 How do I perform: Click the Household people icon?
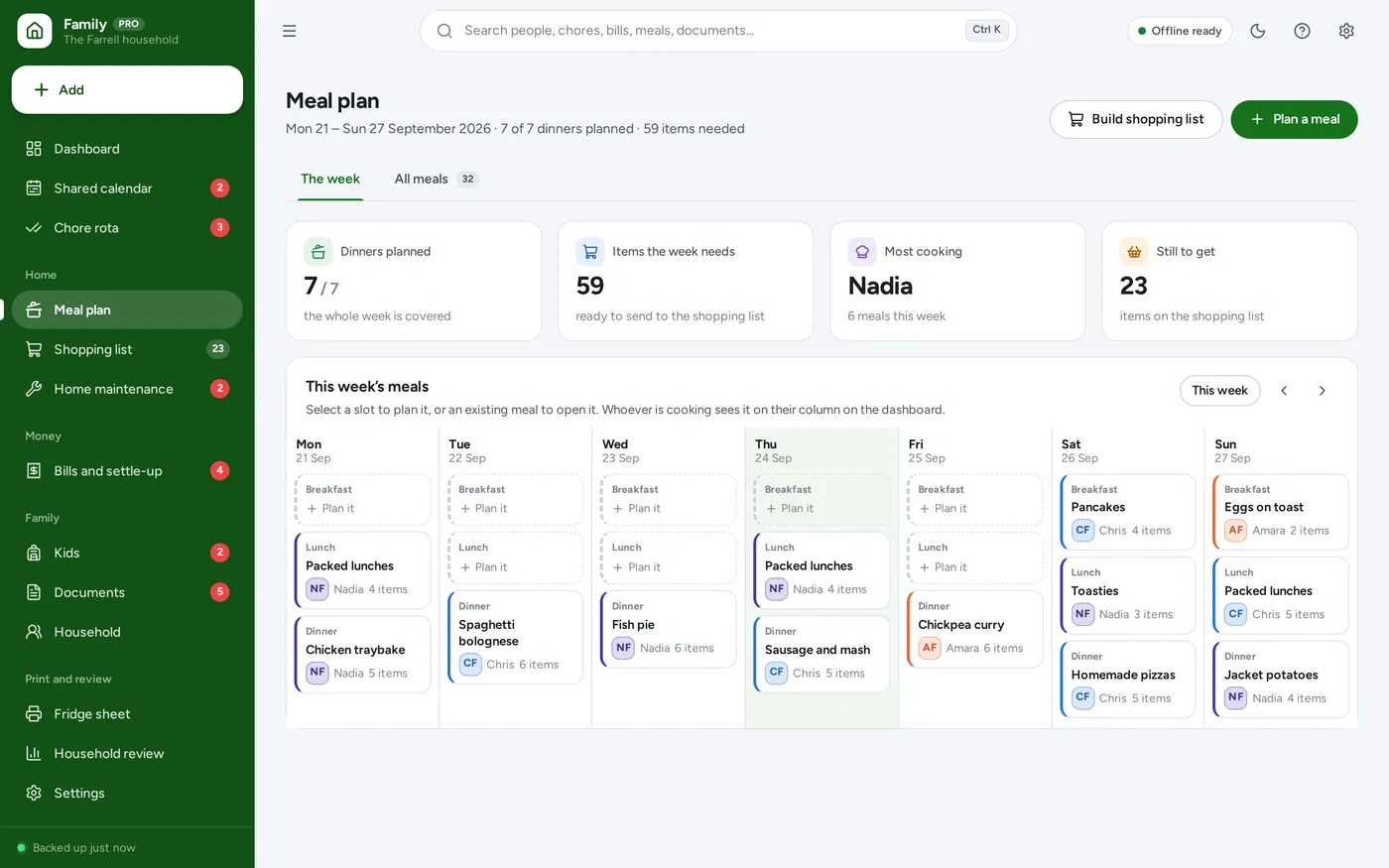click(x=34, y=632)
